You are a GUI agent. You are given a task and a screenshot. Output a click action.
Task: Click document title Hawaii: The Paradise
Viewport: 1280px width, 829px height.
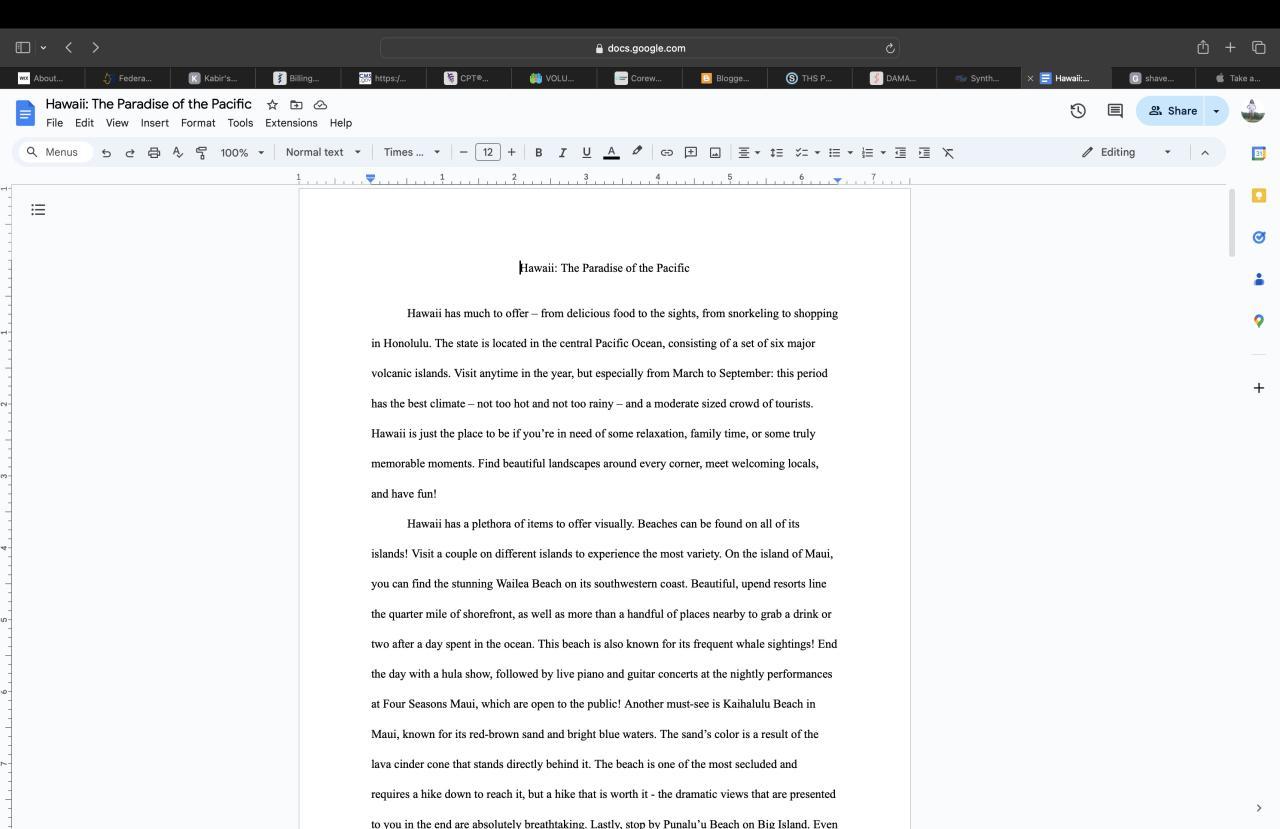click(148, 104)
